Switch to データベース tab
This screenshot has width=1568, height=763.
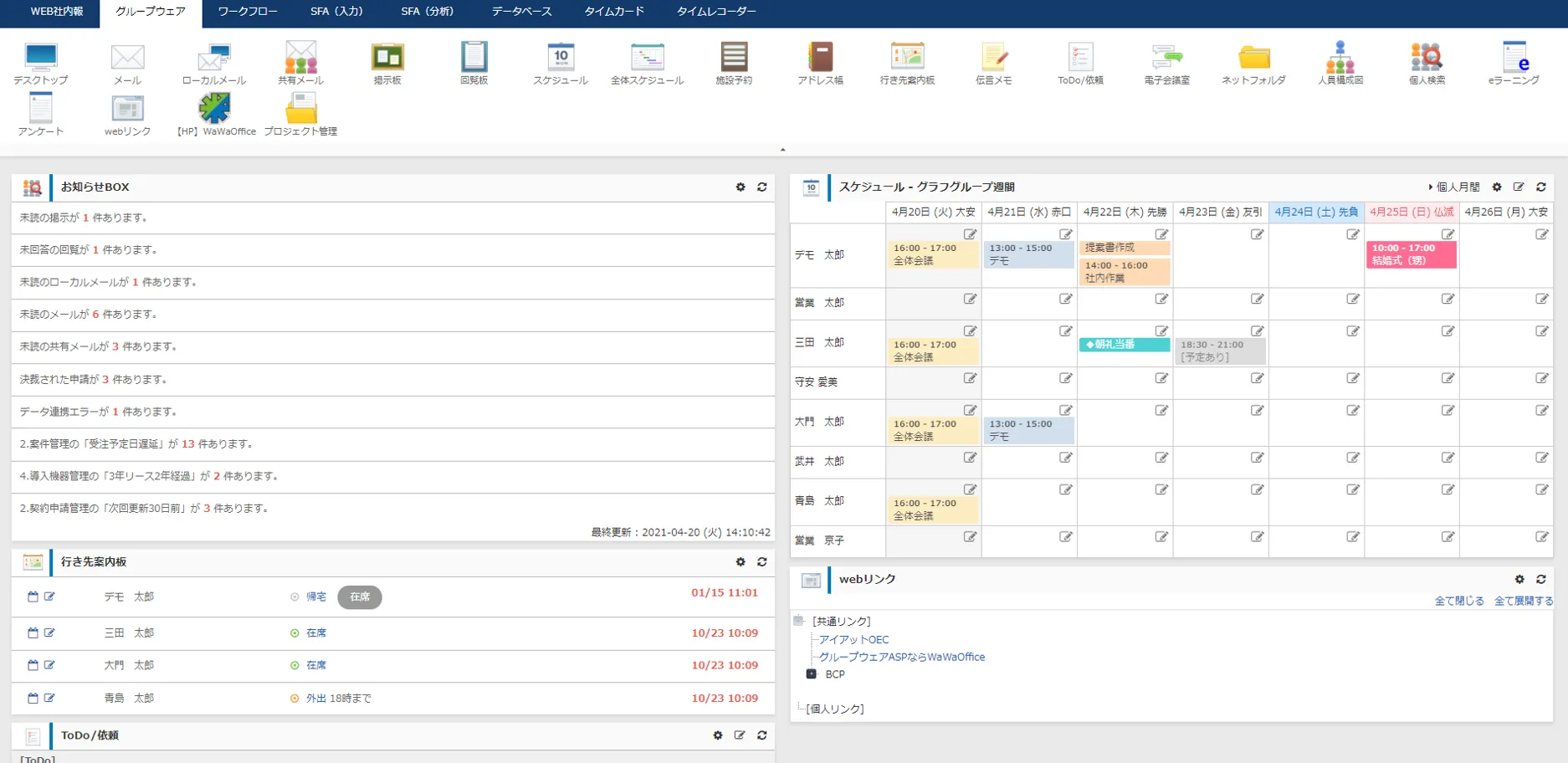tap(521, 12)
